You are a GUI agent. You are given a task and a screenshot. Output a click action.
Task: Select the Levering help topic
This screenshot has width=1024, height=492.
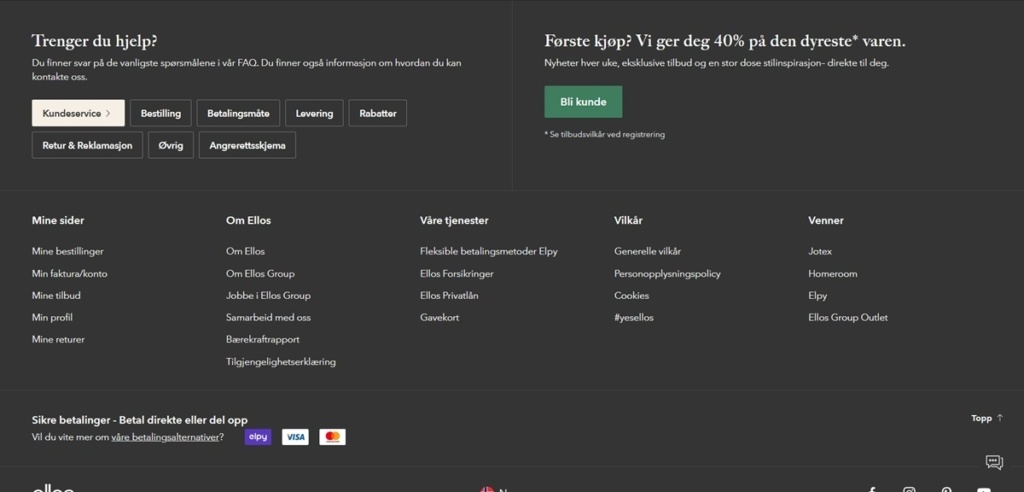[x=314, y=113]
